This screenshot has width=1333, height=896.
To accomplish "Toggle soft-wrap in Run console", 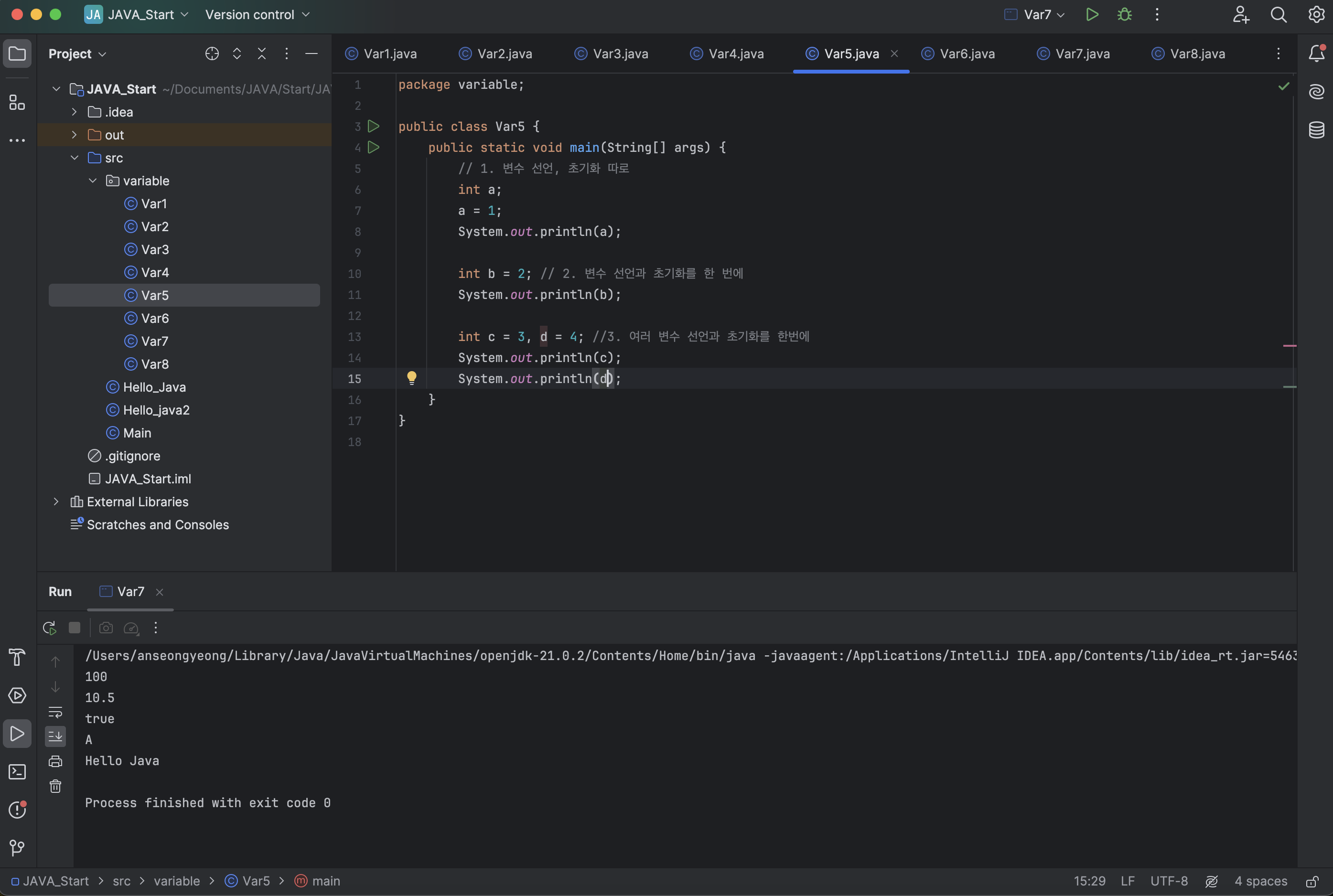I will (55, 712).
